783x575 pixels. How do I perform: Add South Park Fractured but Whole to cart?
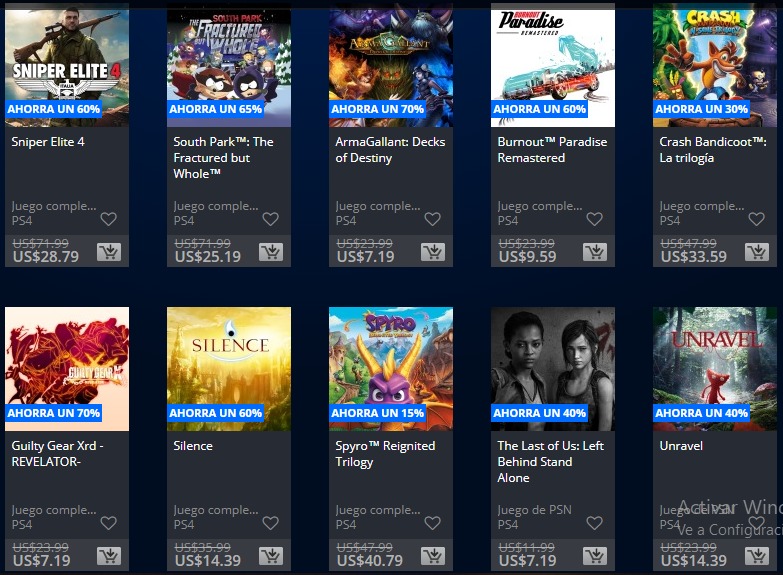click(x=271, y=252)
